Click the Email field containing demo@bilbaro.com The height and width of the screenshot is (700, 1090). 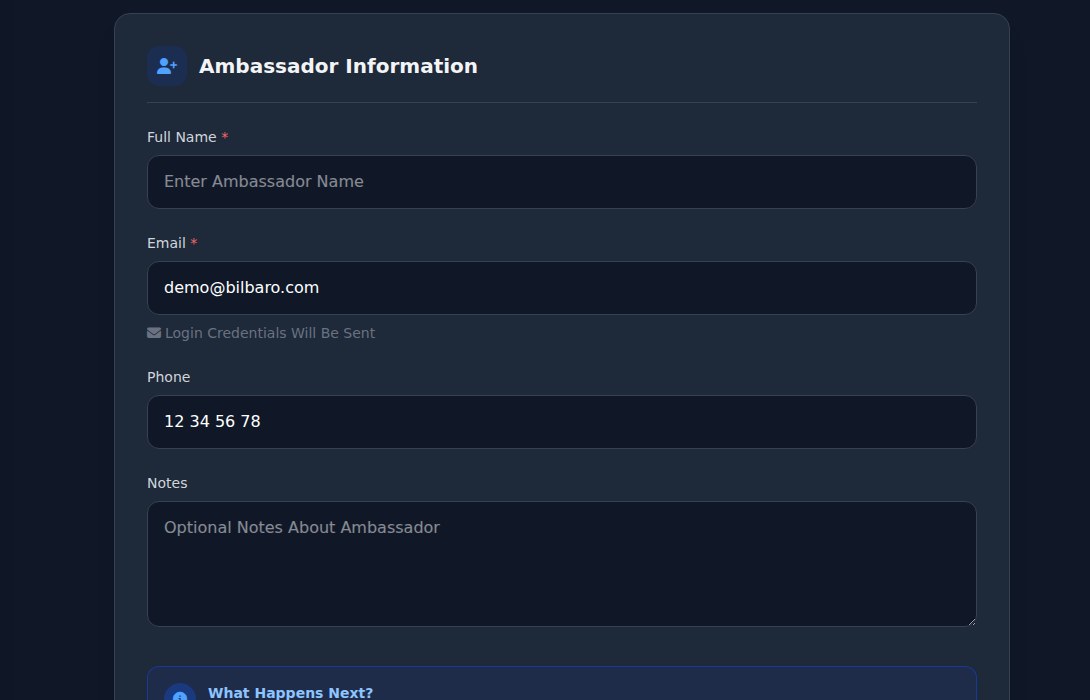click(x=562, y=288)
